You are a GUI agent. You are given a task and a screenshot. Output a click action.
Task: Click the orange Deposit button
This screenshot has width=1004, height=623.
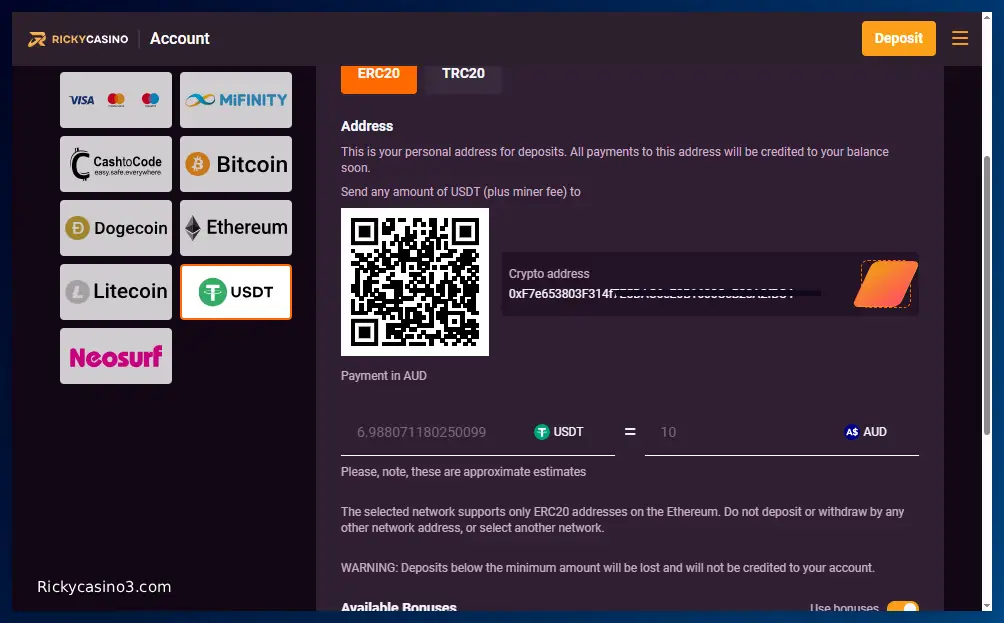898,38
